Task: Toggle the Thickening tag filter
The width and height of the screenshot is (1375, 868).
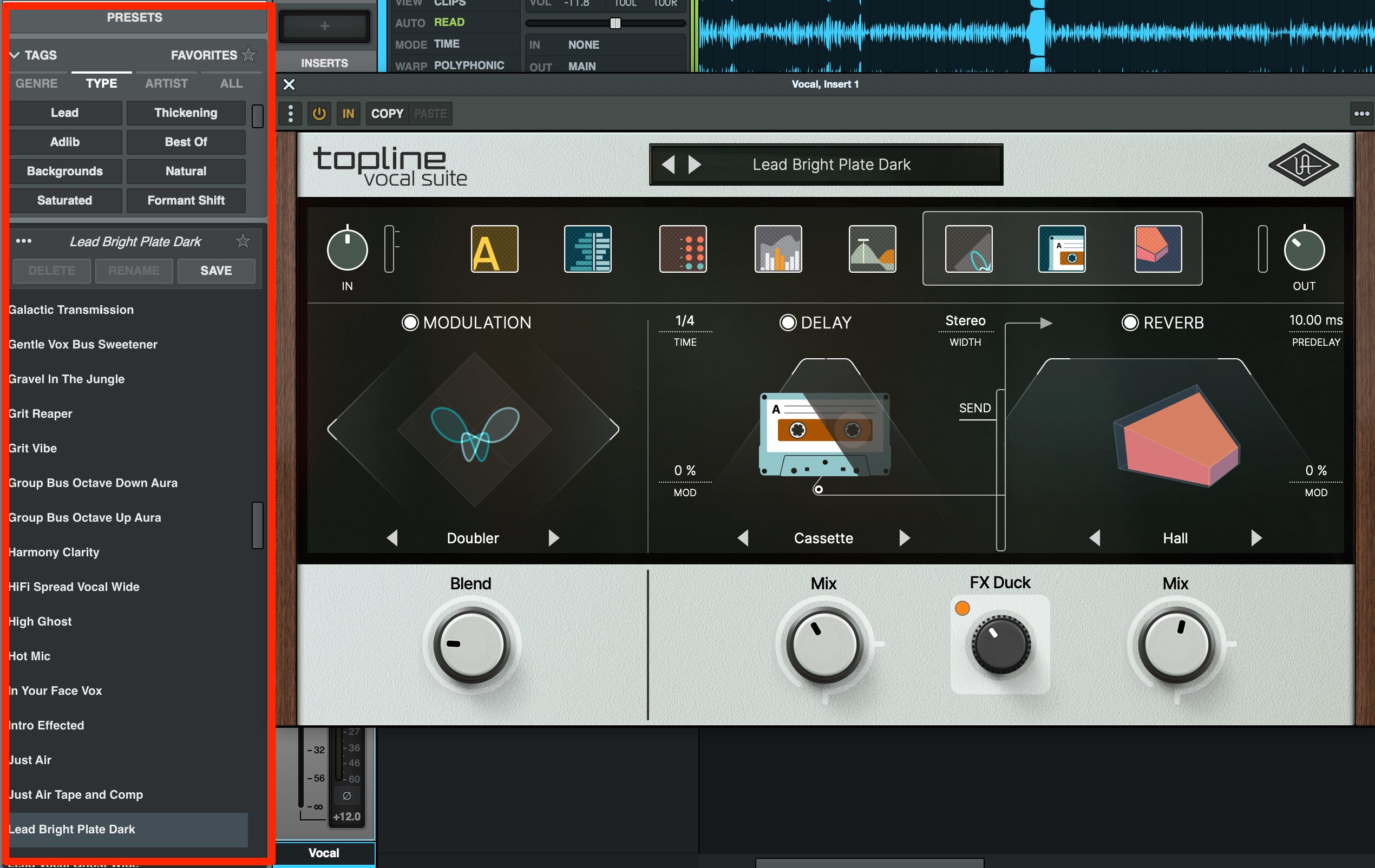Action: pos(186,113)
